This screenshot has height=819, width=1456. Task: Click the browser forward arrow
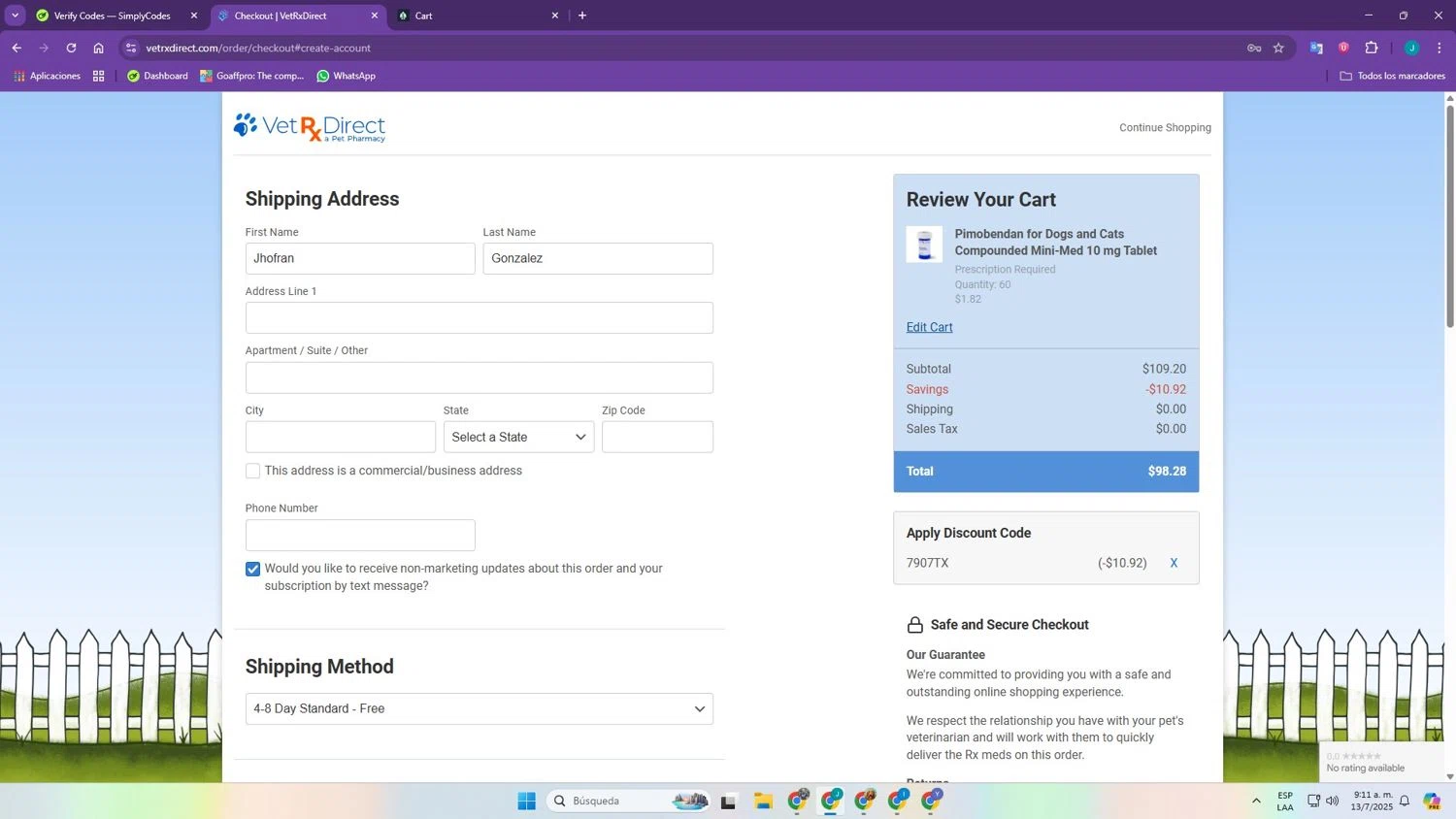coord(44,48)
